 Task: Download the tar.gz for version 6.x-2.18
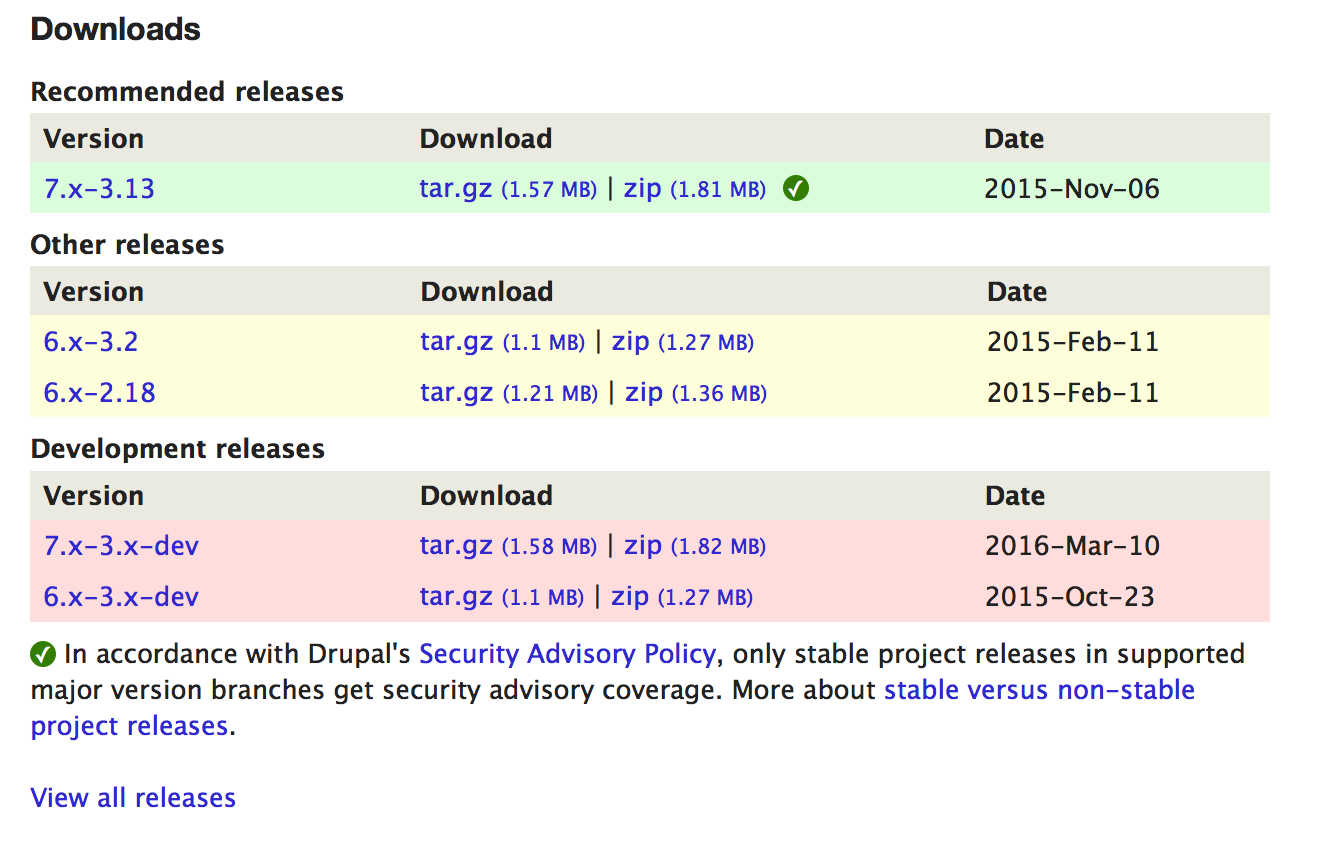(455, 392)
